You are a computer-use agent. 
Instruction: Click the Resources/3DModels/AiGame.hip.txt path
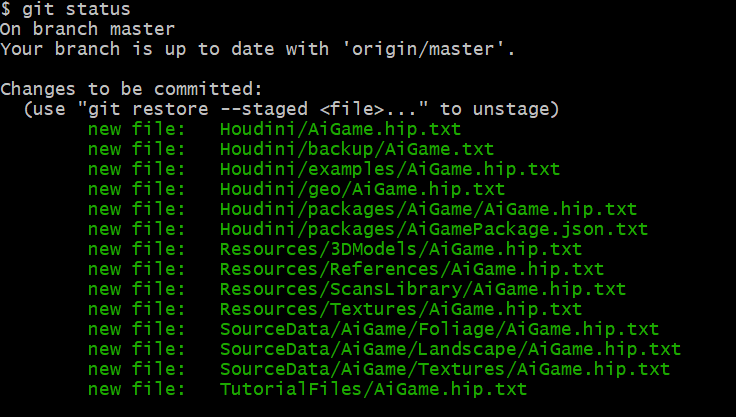[400, 249]
